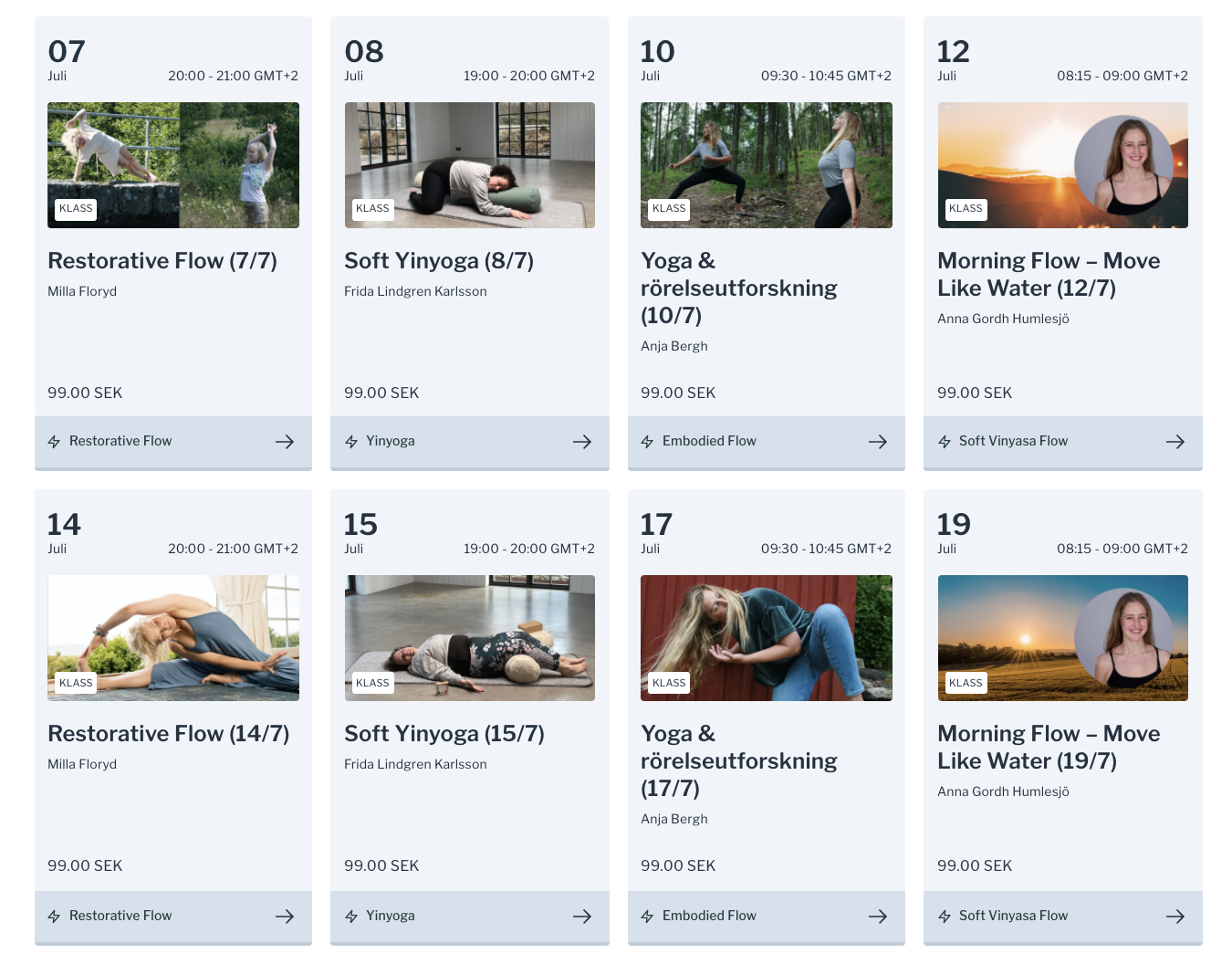Screen dimensions: 1232x964
Task: Click the sunset field photo for 19 Juli
Action: 1063,638
